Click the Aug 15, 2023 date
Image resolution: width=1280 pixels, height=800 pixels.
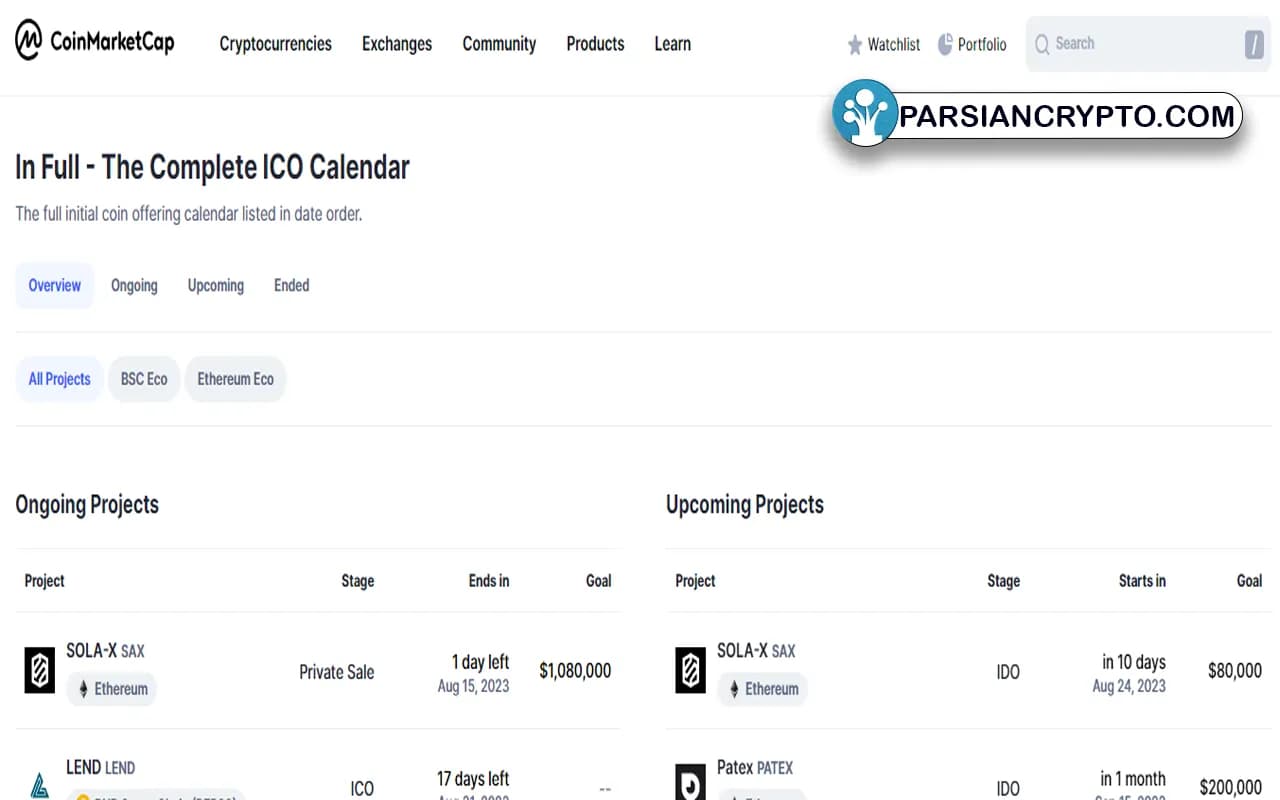474,686
